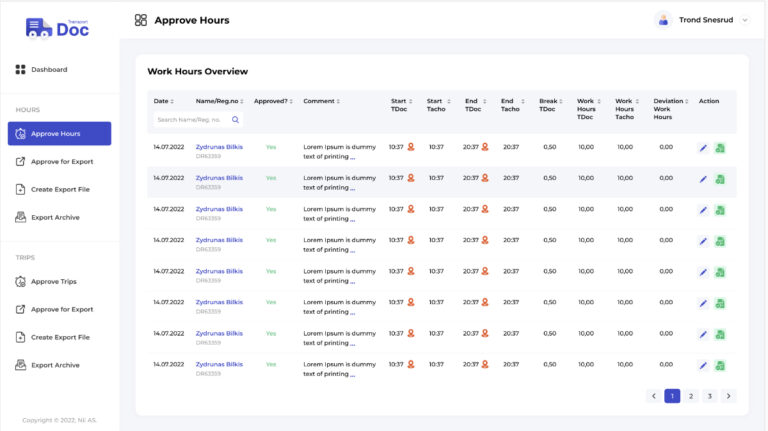Open Export Archive under Hours section

point(55,217)
